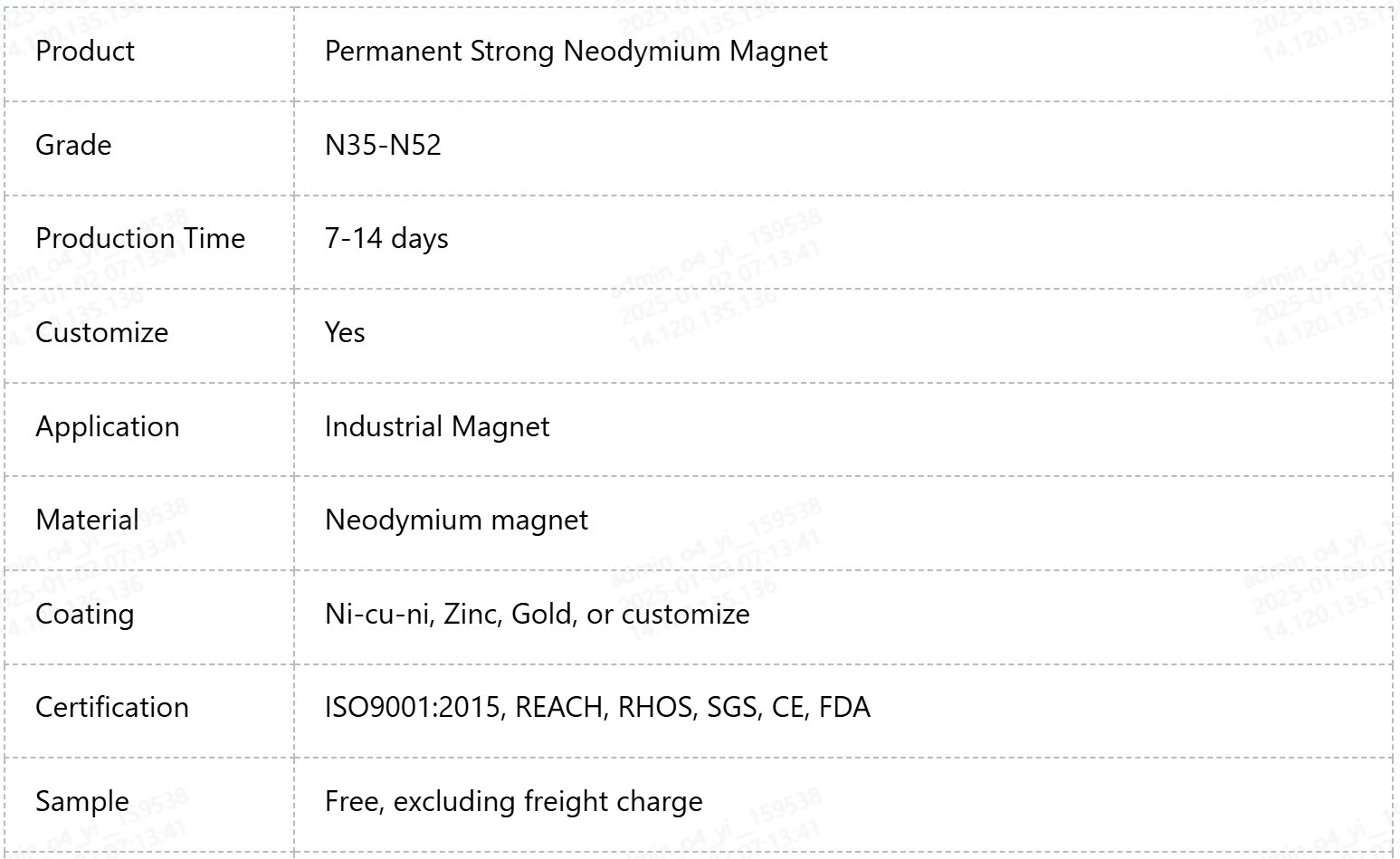Select the Ni-cu-ni, Zinc, Gold coating text

(x=450, y=614)
